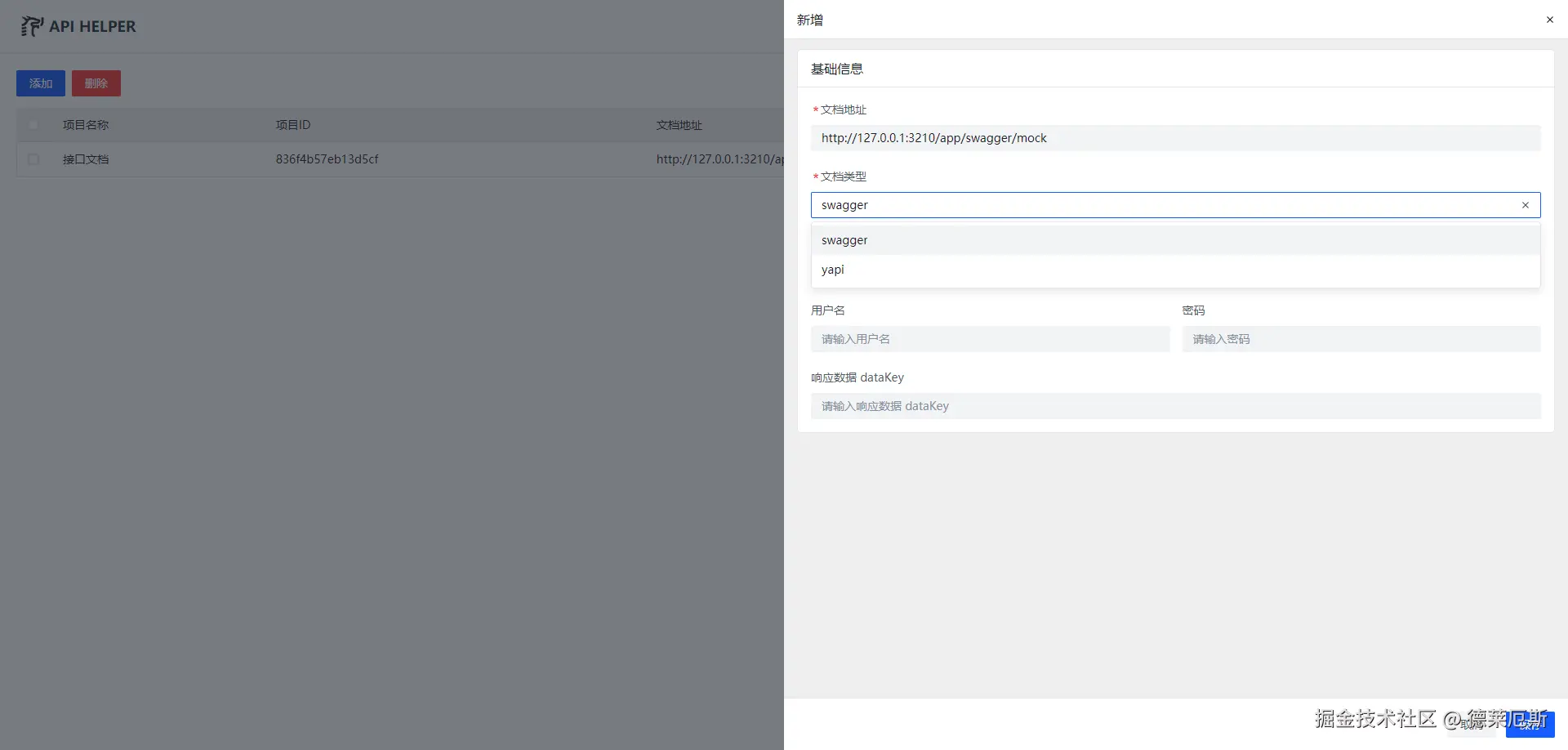Click the API Helper dragon logo icon
The image size is (1568, 750).
pos(31,26)
